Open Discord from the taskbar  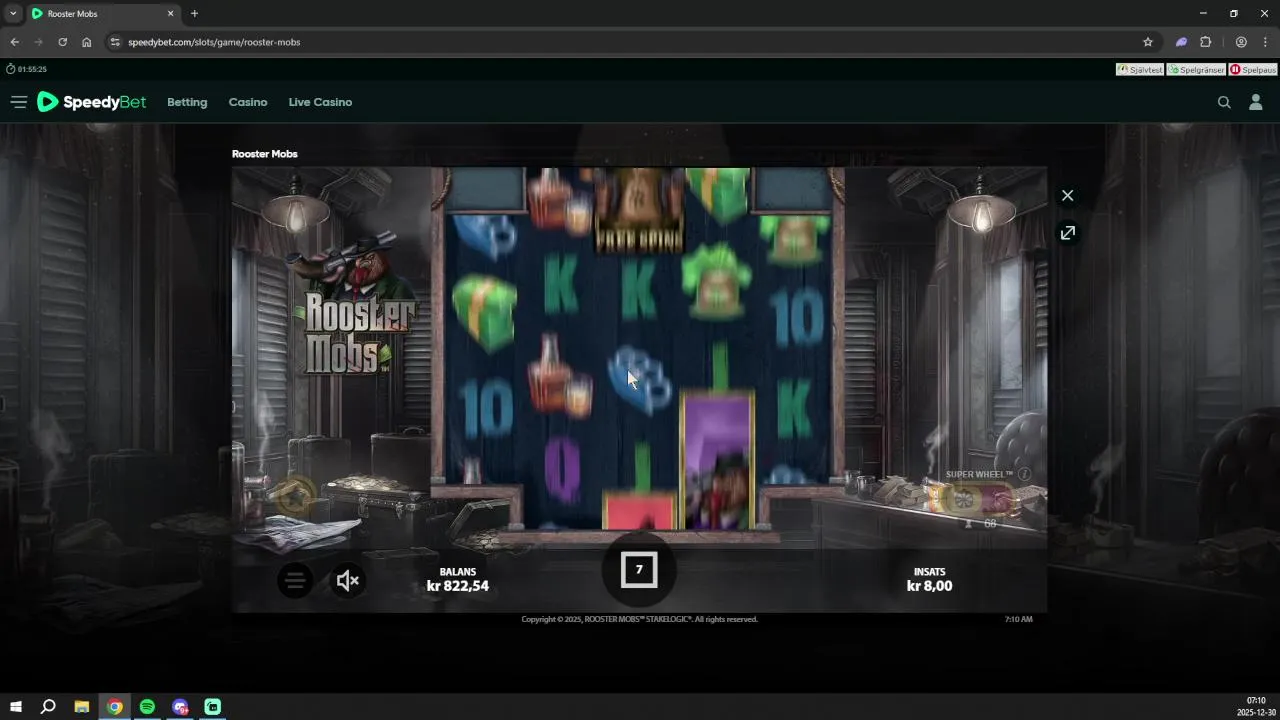point(180,707)
